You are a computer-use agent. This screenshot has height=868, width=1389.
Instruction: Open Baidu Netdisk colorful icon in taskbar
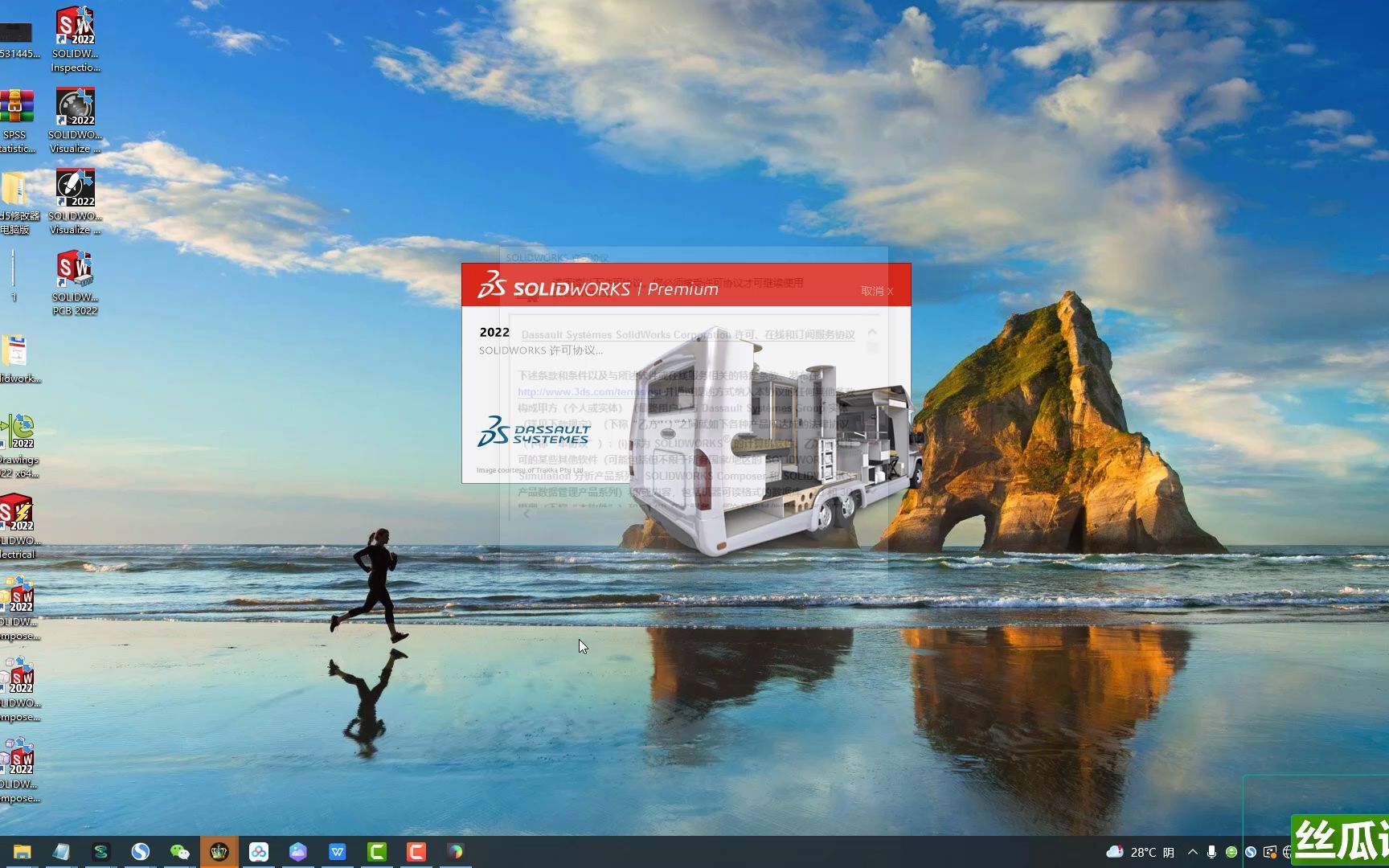tap(259, 852)
